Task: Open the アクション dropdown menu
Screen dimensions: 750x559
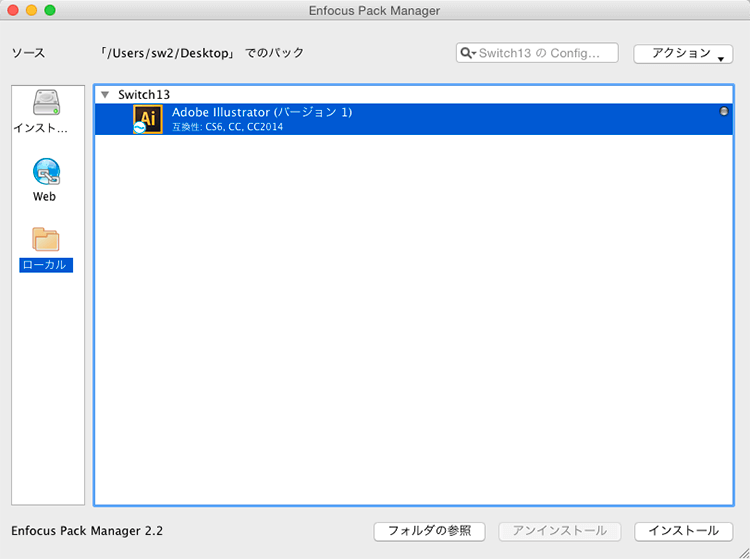Action: [x=683, y=54]
